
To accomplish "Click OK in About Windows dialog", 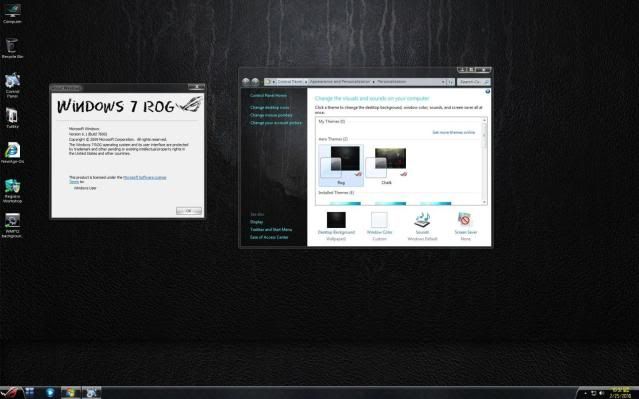I will click(189, 211).
